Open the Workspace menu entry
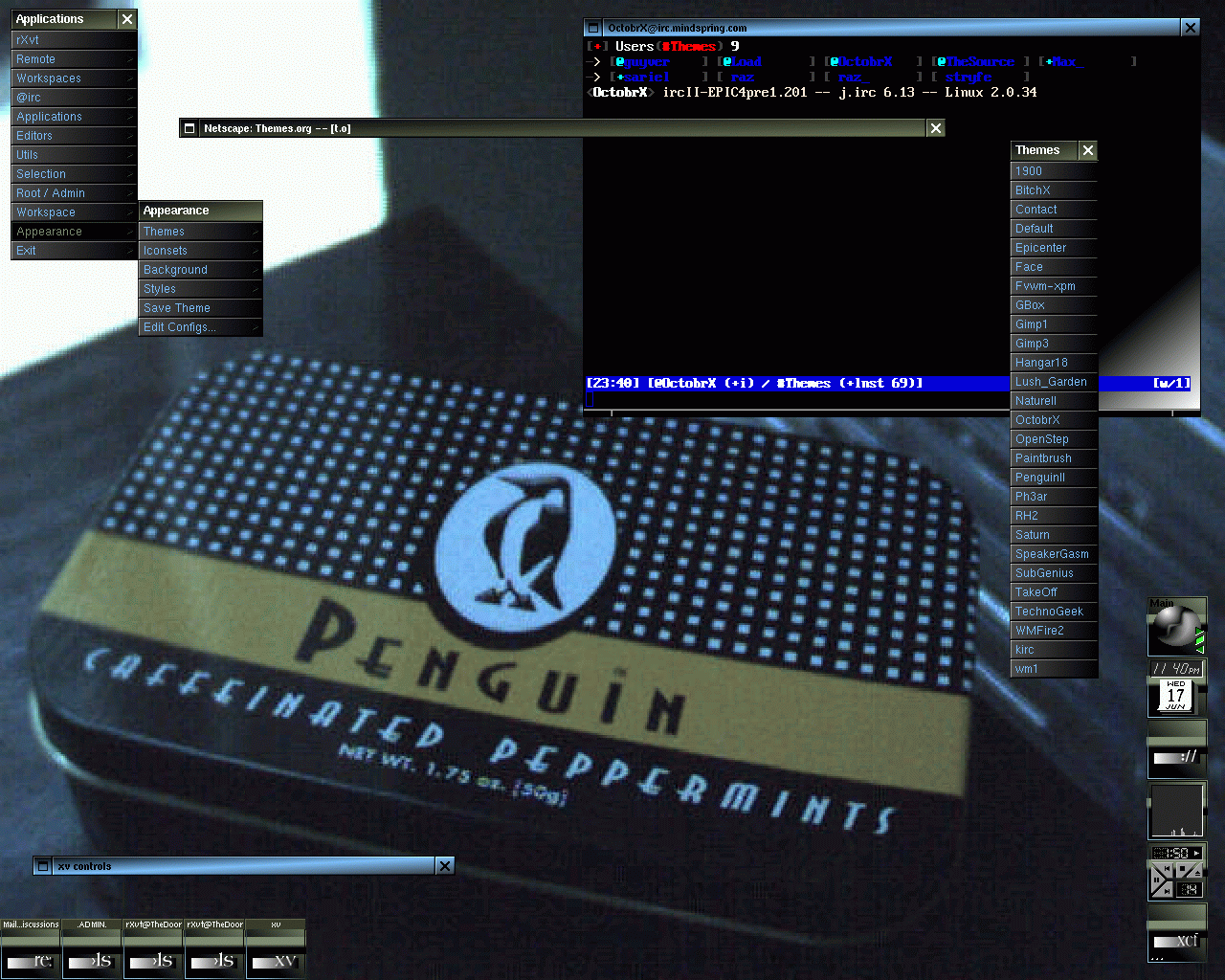The width and height of the screenshot is (1225, 980). tap(74, 212)
